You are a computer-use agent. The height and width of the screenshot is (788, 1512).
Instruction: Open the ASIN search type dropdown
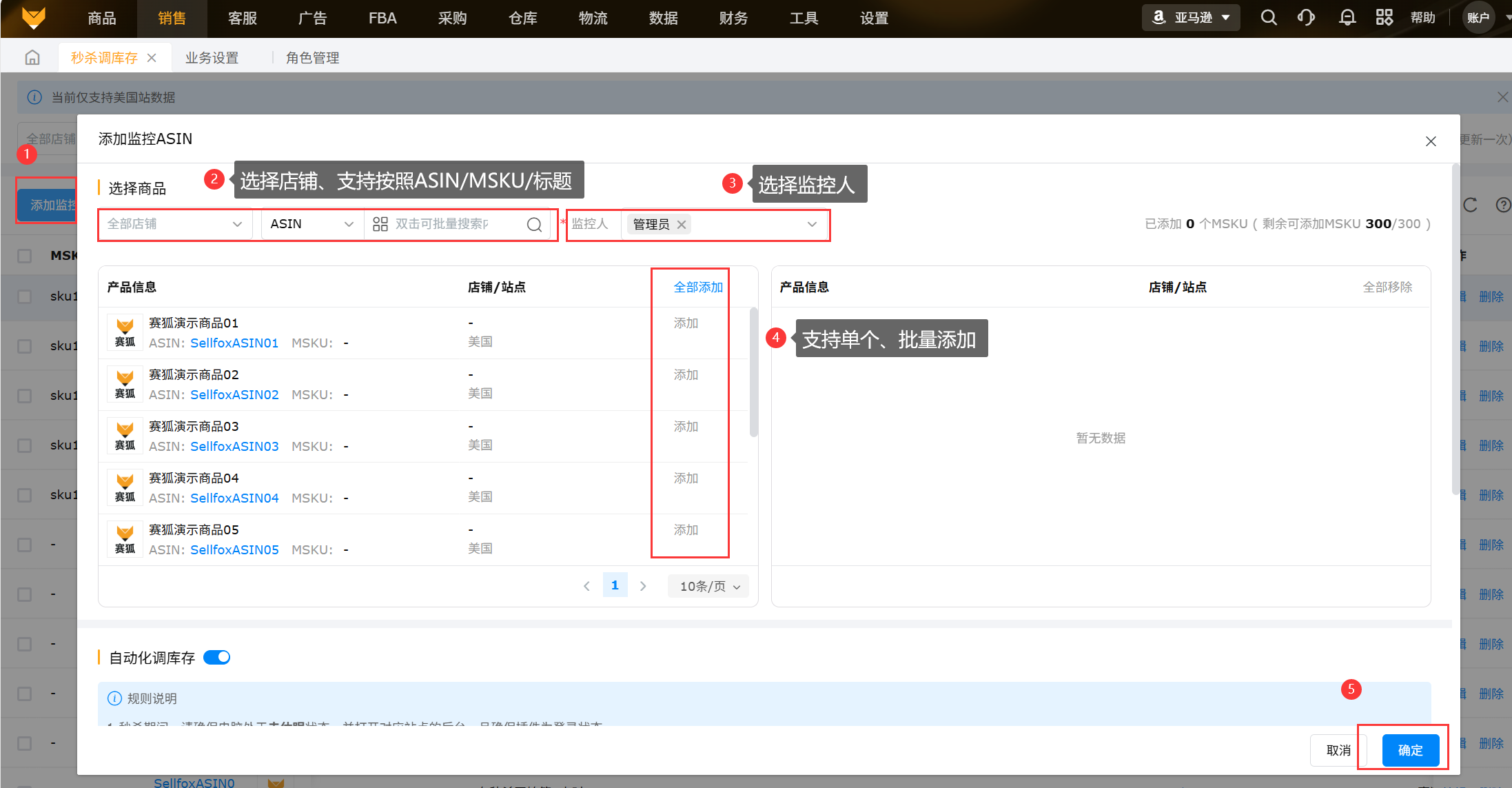point(311,224)
